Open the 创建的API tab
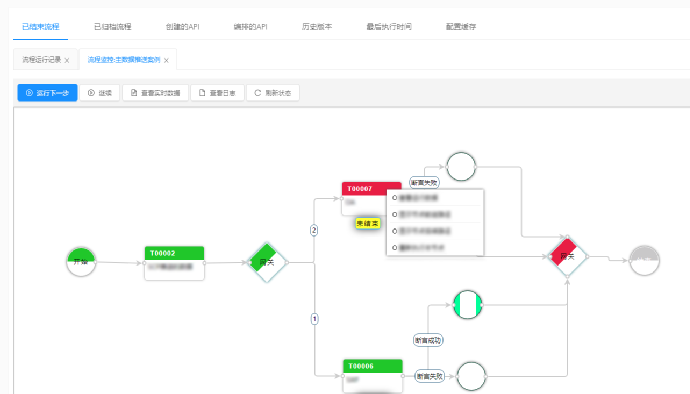690x394 pixels. 182,27
